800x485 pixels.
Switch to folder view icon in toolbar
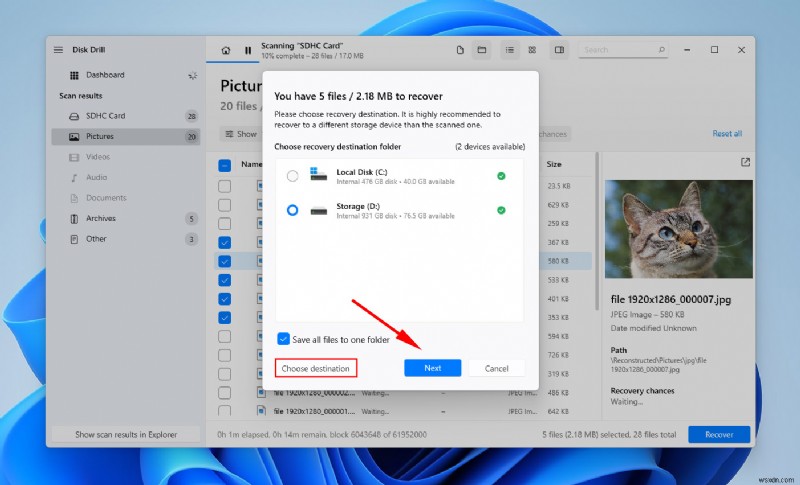click(481, 50)
